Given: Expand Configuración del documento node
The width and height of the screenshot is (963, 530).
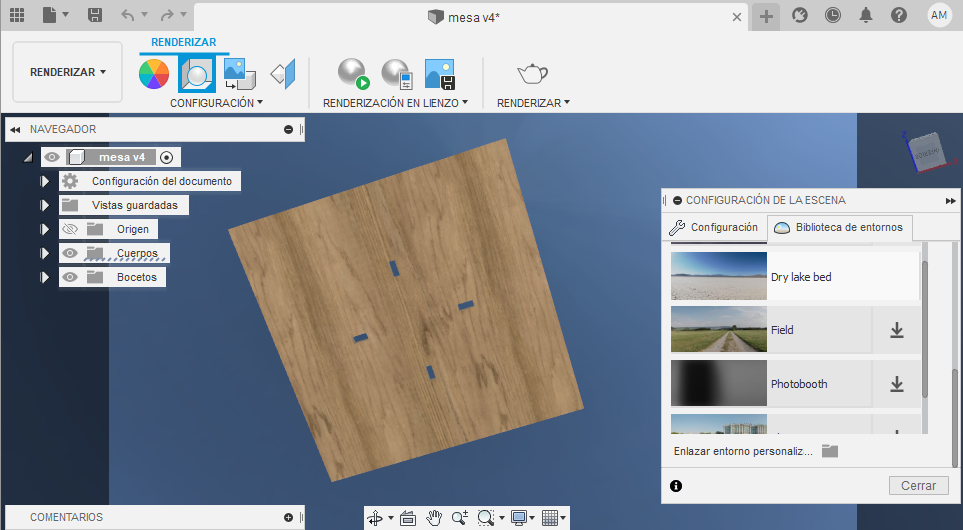Looking at the screenshot, I should 44,181.
